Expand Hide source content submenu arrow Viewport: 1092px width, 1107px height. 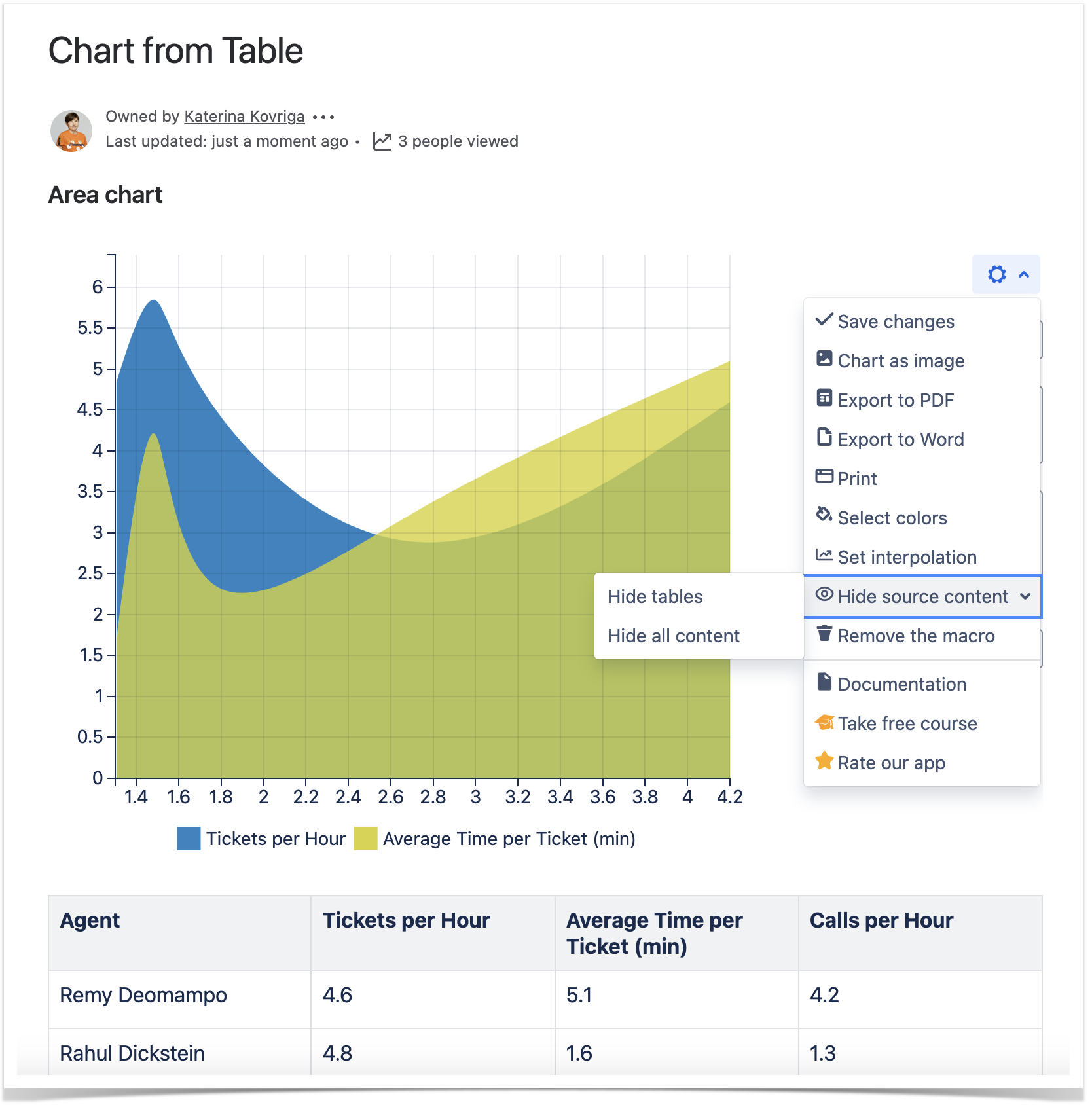pyautogui.click(x=1025, y=596)
